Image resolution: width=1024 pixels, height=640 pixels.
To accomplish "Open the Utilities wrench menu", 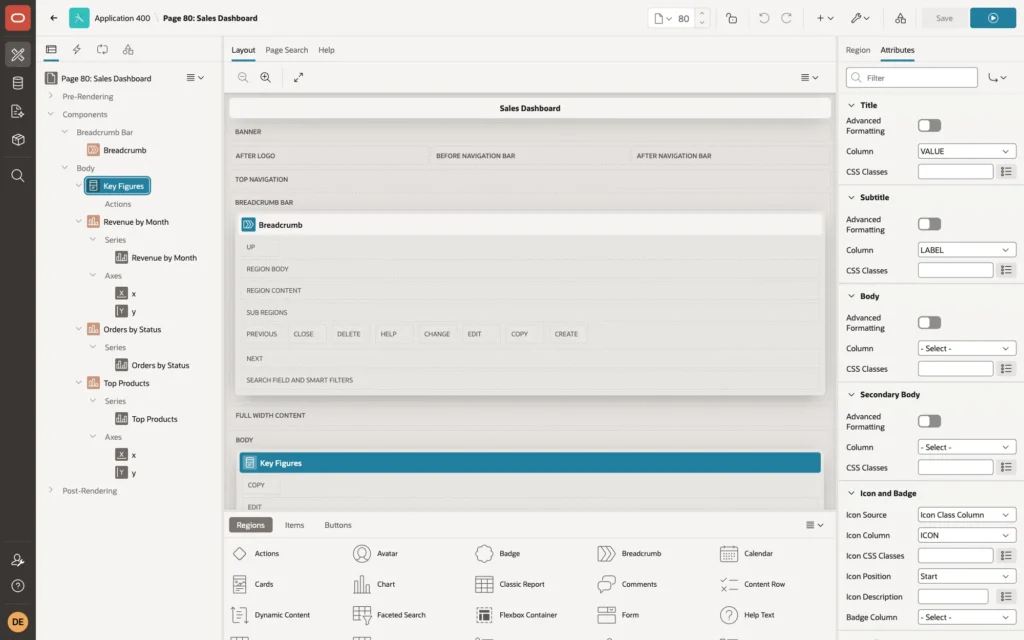I will [x=860, y=18].
